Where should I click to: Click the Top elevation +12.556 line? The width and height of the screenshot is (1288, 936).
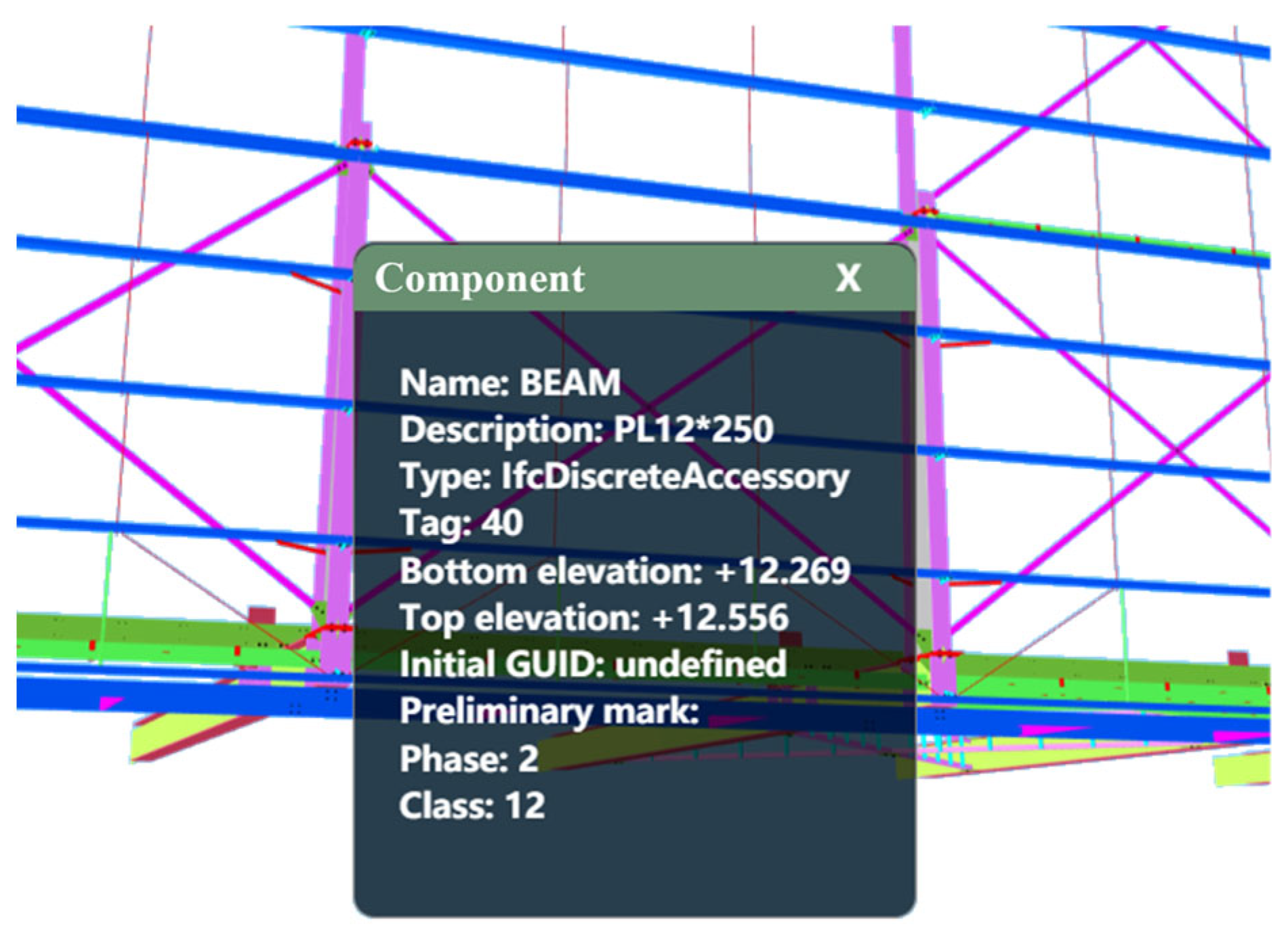pos(594,617)
